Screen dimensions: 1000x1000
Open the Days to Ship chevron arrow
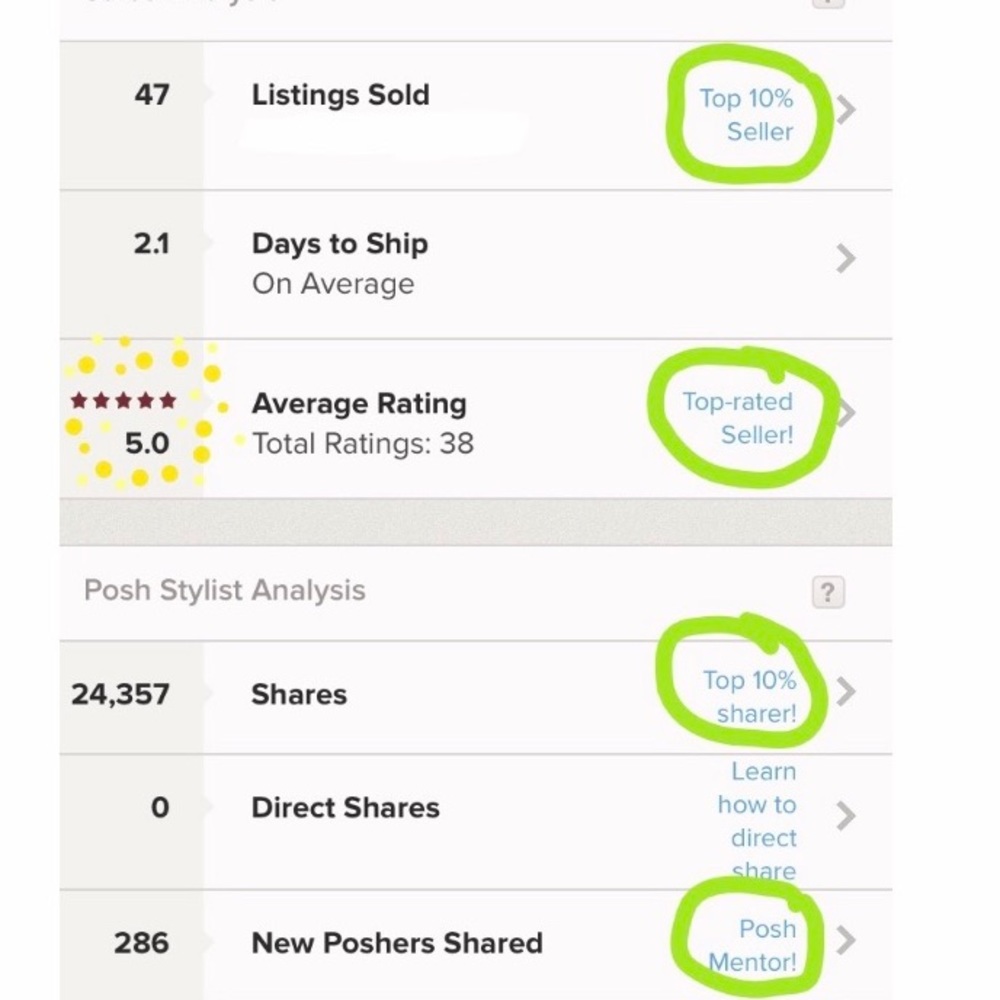(x=846, y=259)
